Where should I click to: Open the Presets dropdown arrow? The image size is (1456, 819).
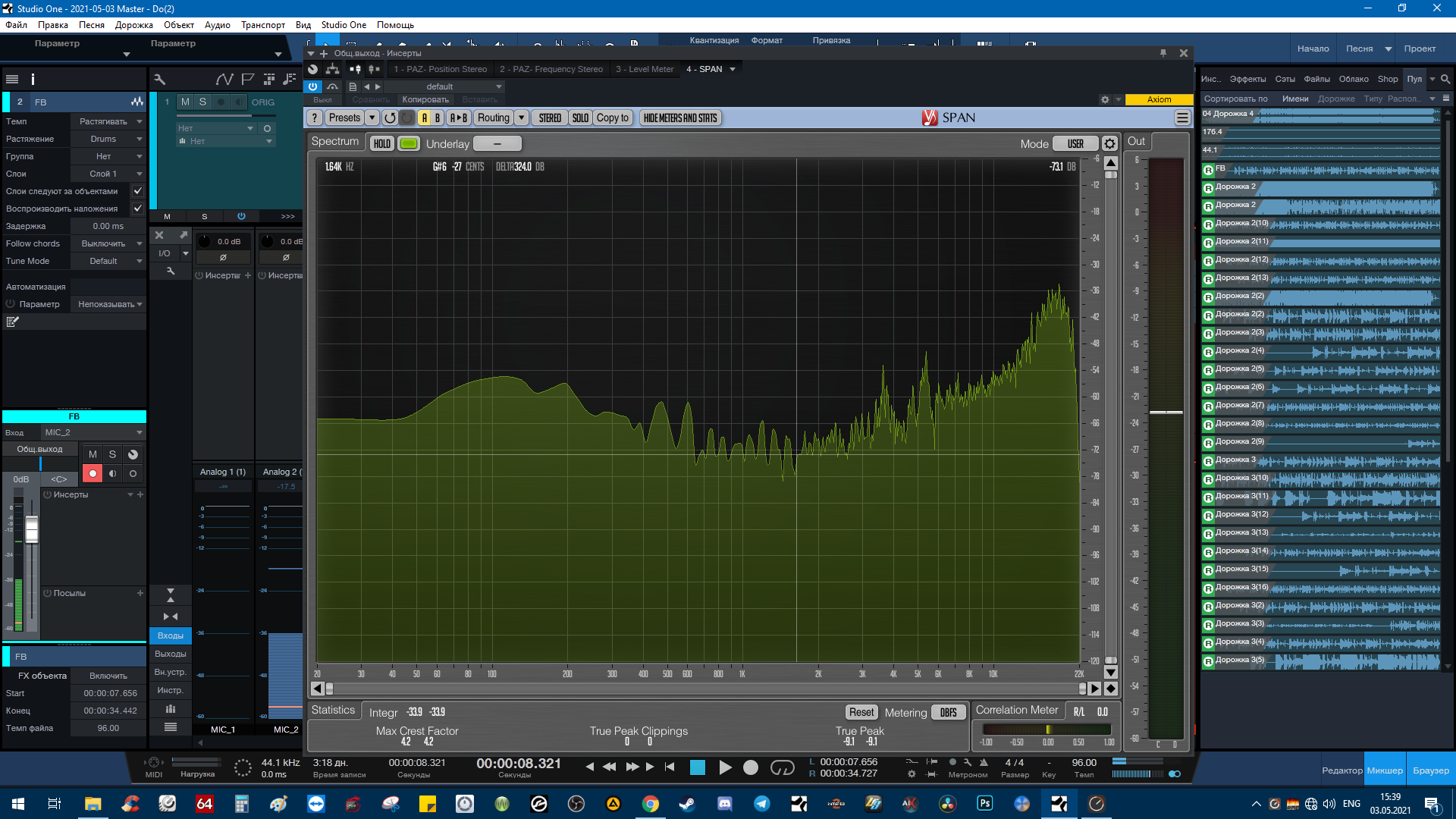pos(372,118)
